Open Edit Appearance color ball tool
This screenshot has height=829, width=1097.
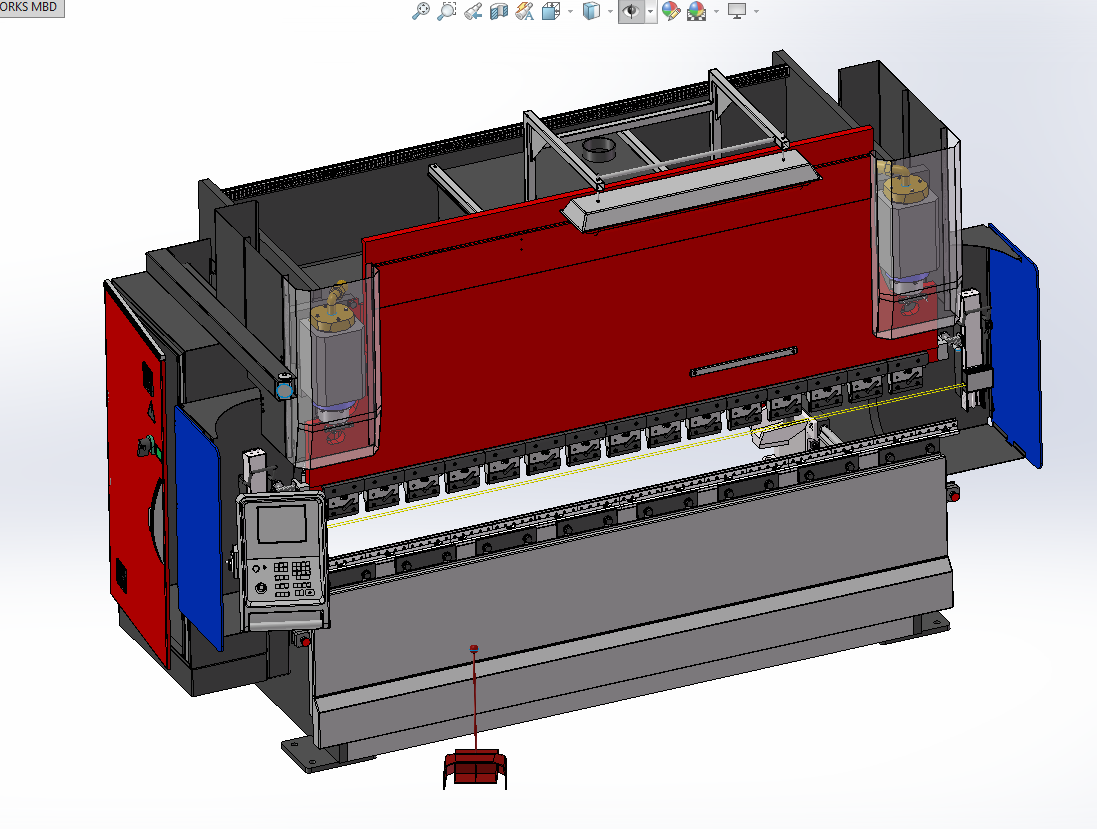[671, 11]
